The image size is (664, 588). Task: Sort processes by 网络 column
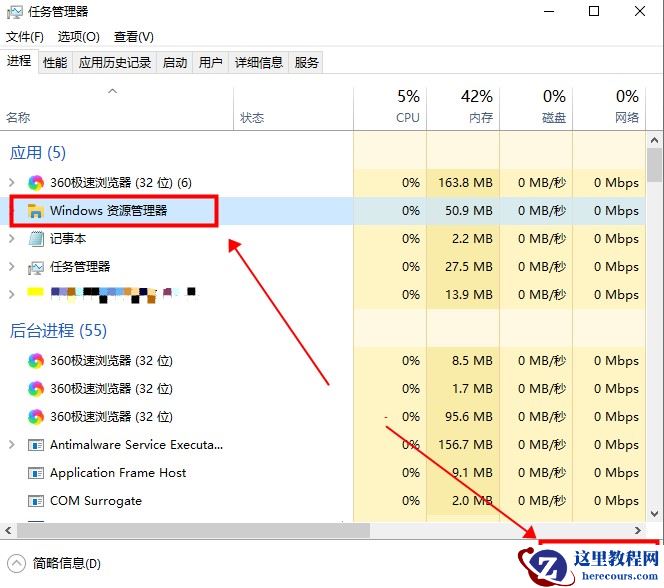pyautogui.click(x=609, y=109)
